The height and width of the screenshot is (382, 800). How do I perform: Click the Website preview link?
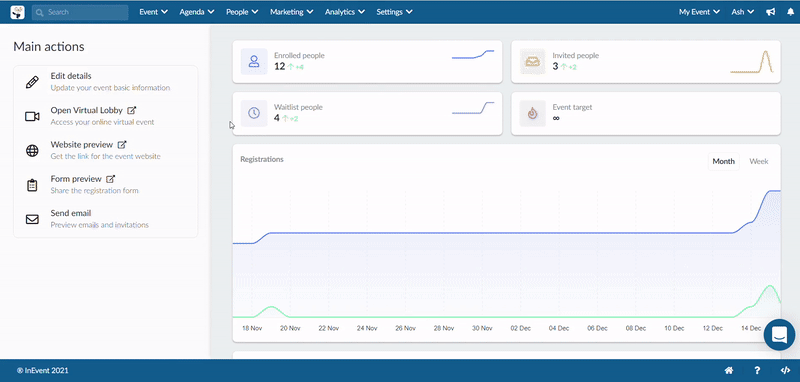(81, 145)
